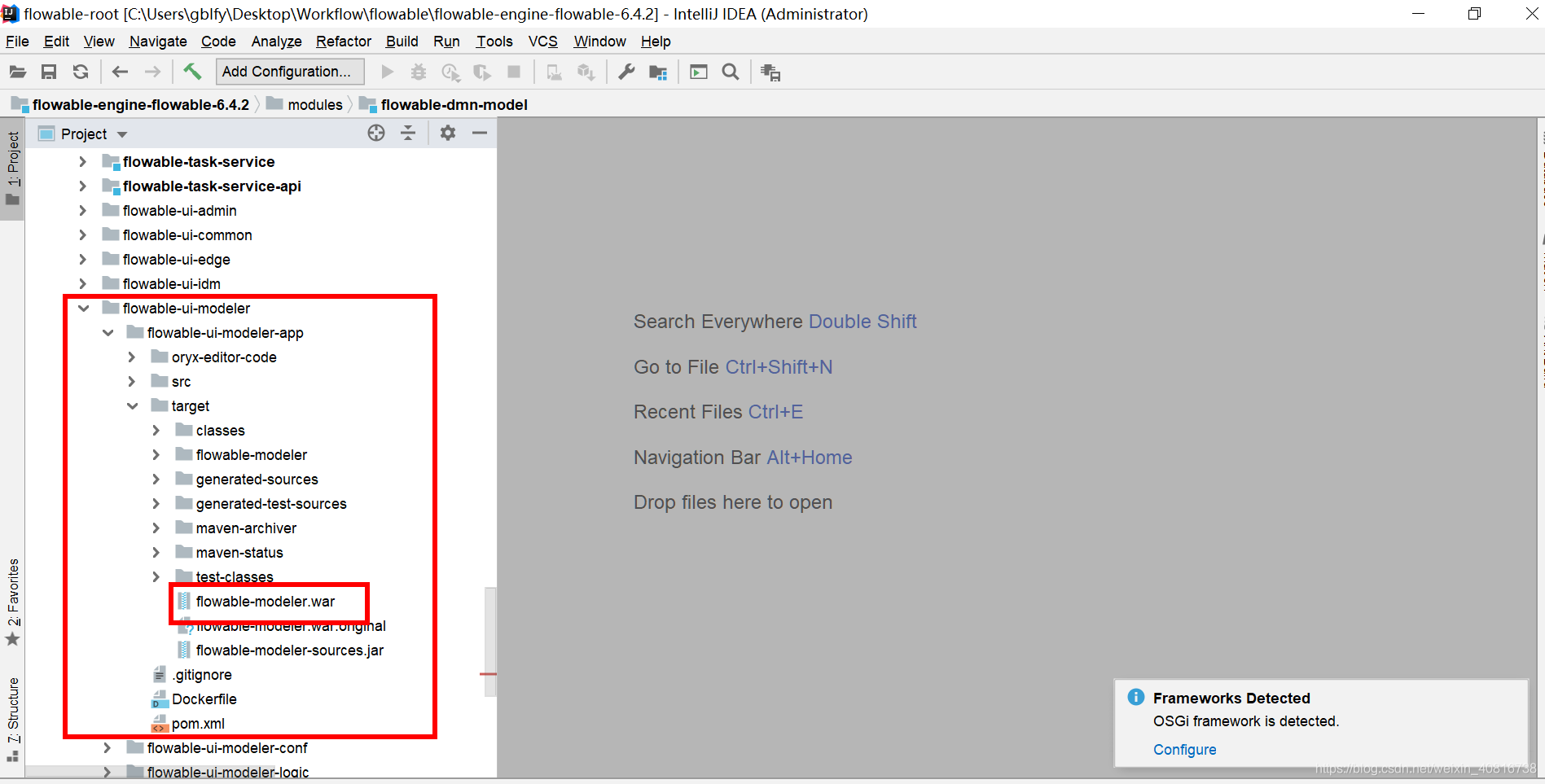This screenshot has width=1545, height=784.
Task: Toggle the 1: Project side tab
Action: click(x=12, y=168)
